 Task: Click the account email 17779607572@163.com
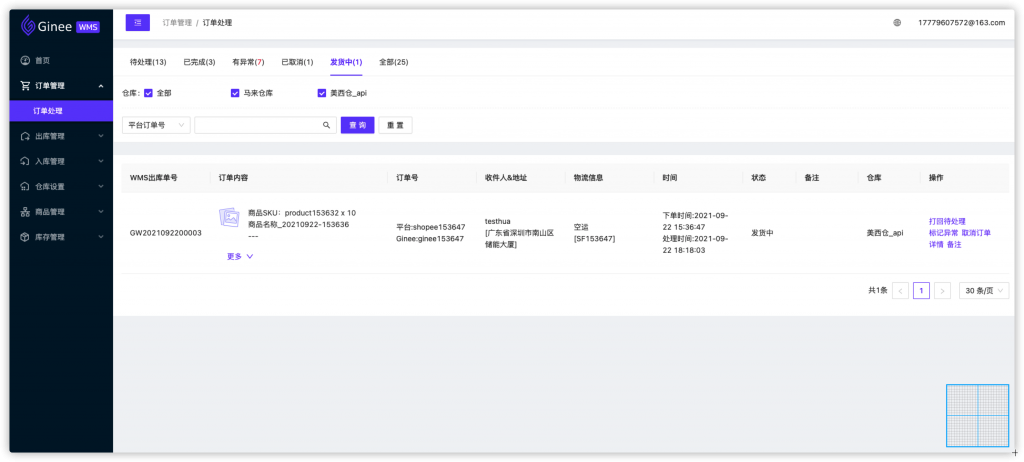point(961,22)
